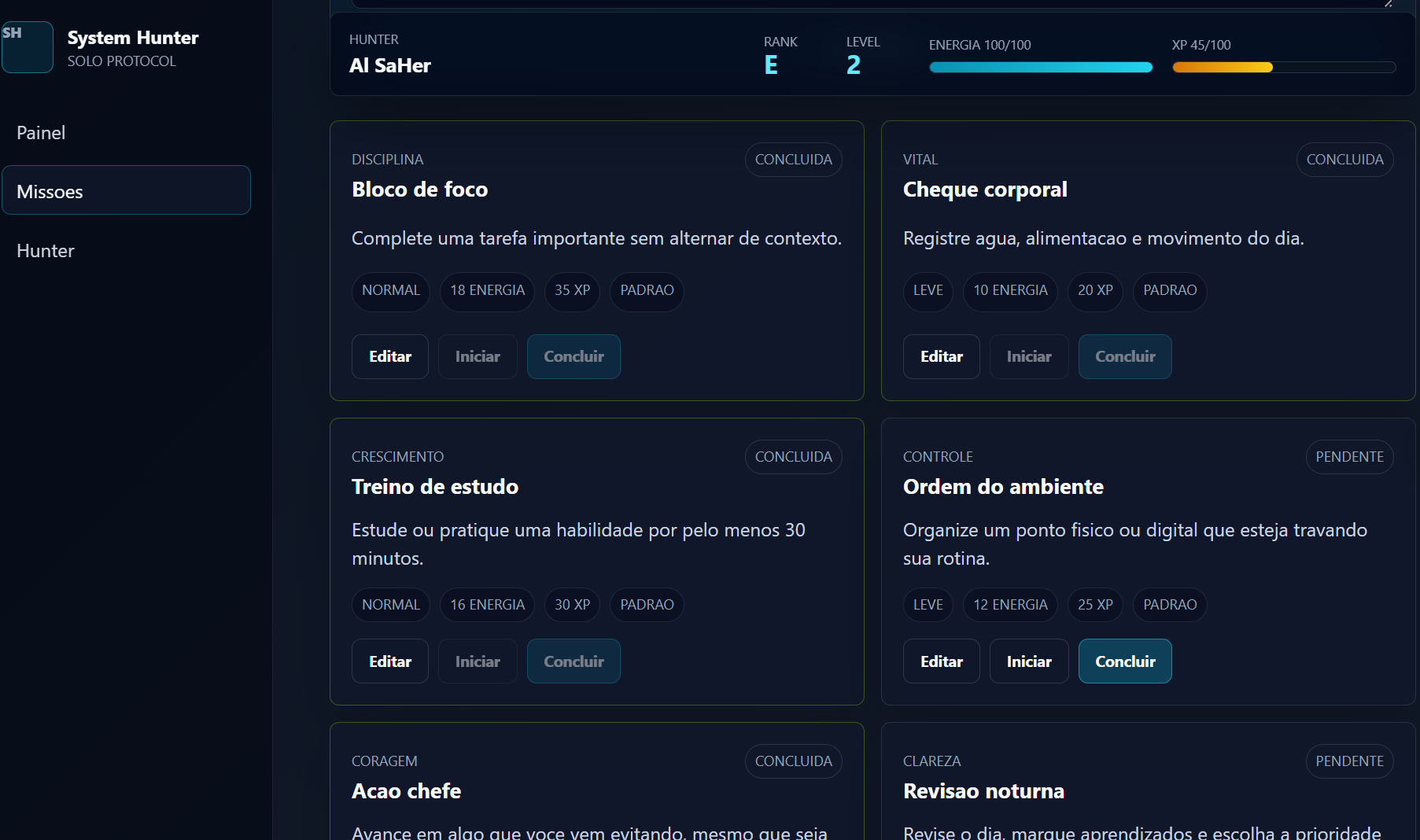
Task: Click the DISCIPLINA category label
Action: click(387, 160)
